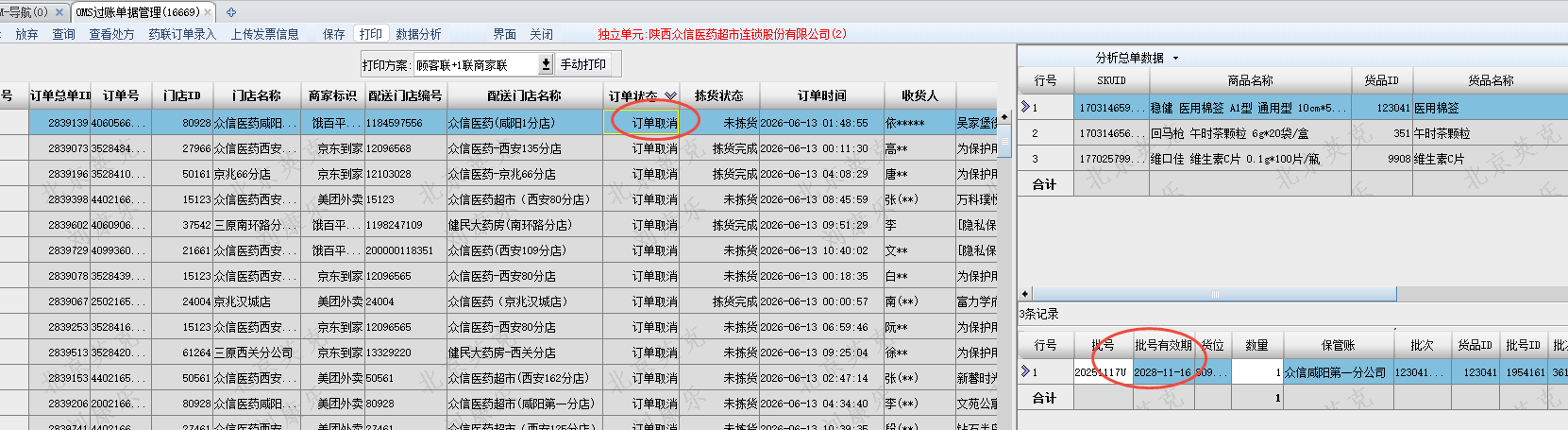The height and width of the screenshot is (430, 1568).
Task: Select the order row with ID 2839253
Action: tap(498, 327)
